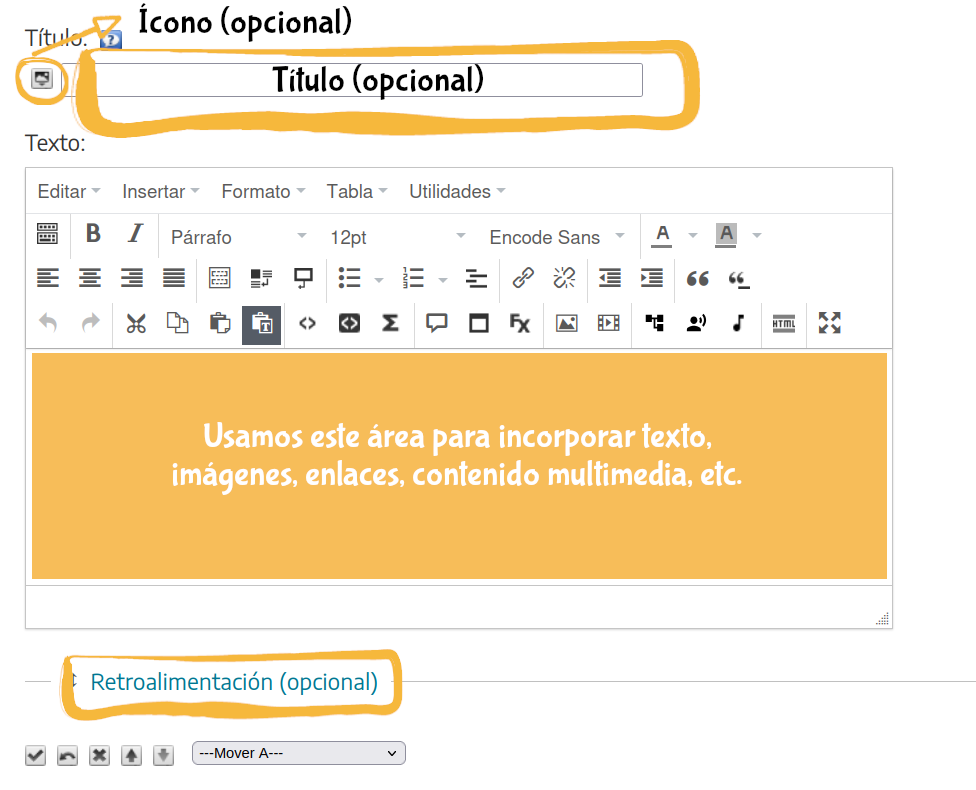Viewport: 976px width, 790px height.
Task: Toggle center text alignment
Action: click(x=90, y=278)
